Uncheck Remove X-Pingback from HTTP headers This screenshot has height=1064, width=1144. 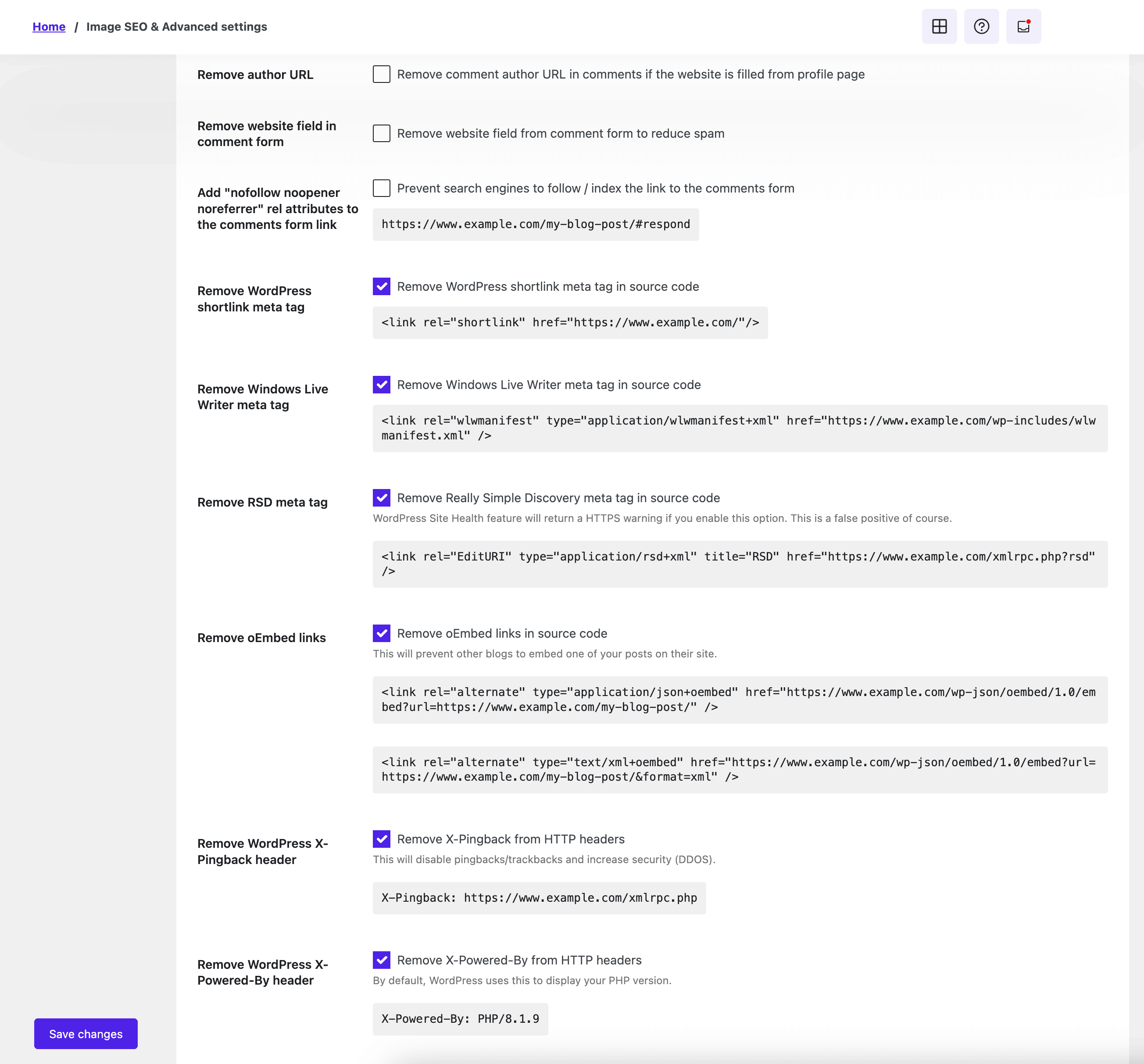(x=382, y=839)
